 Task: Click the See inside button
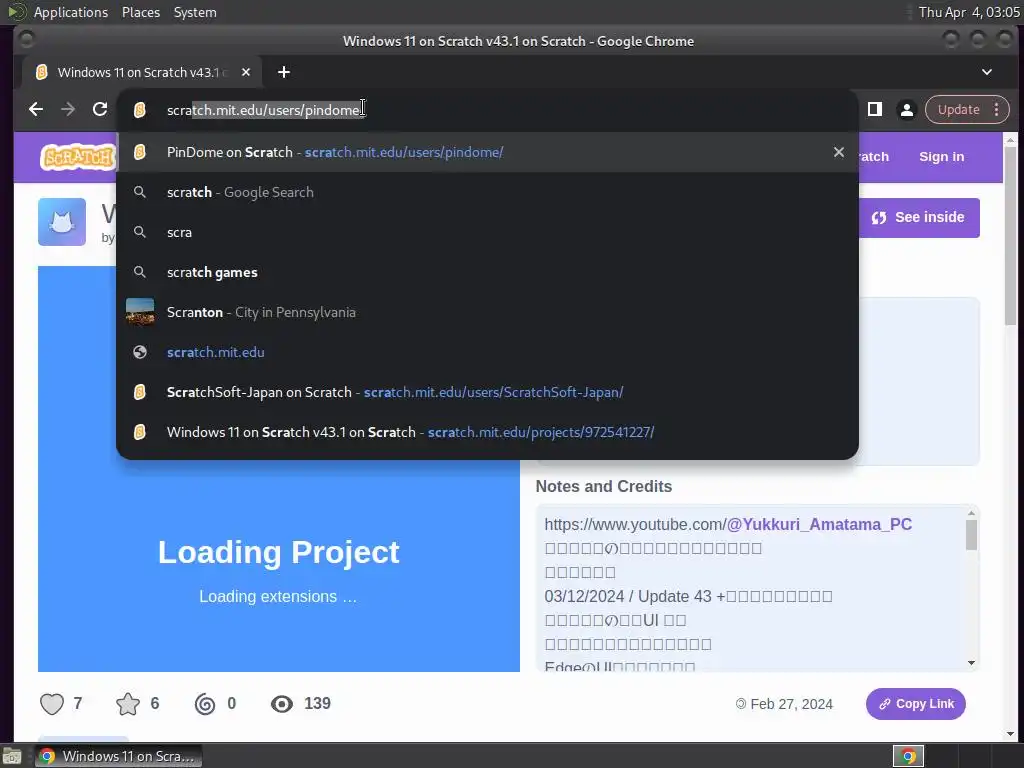919,217
